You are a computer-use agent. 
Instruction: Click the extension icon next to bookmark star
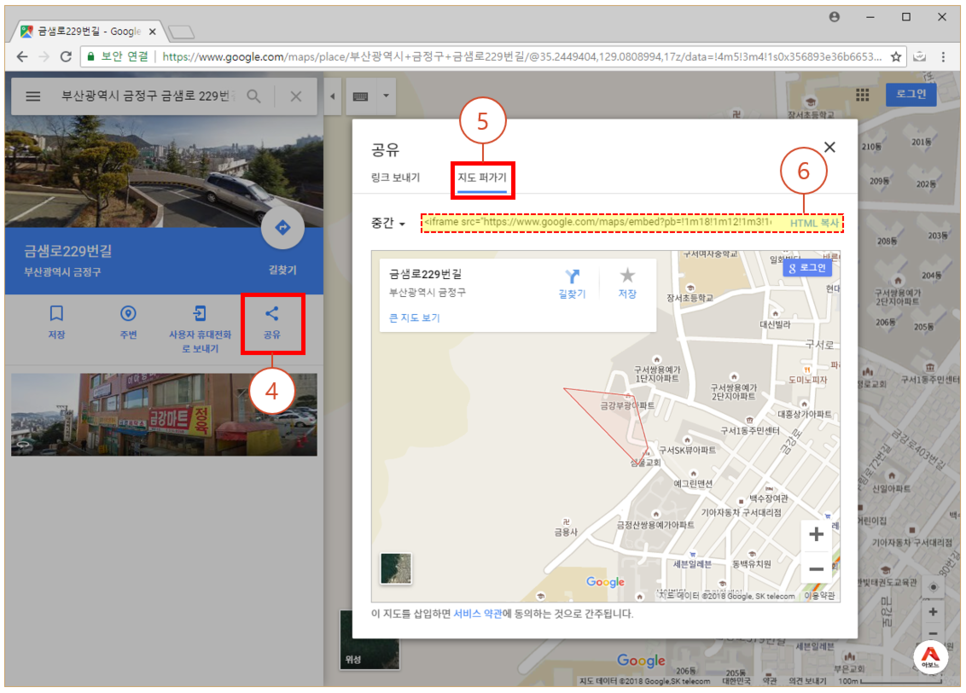click(x=920, y=57)
